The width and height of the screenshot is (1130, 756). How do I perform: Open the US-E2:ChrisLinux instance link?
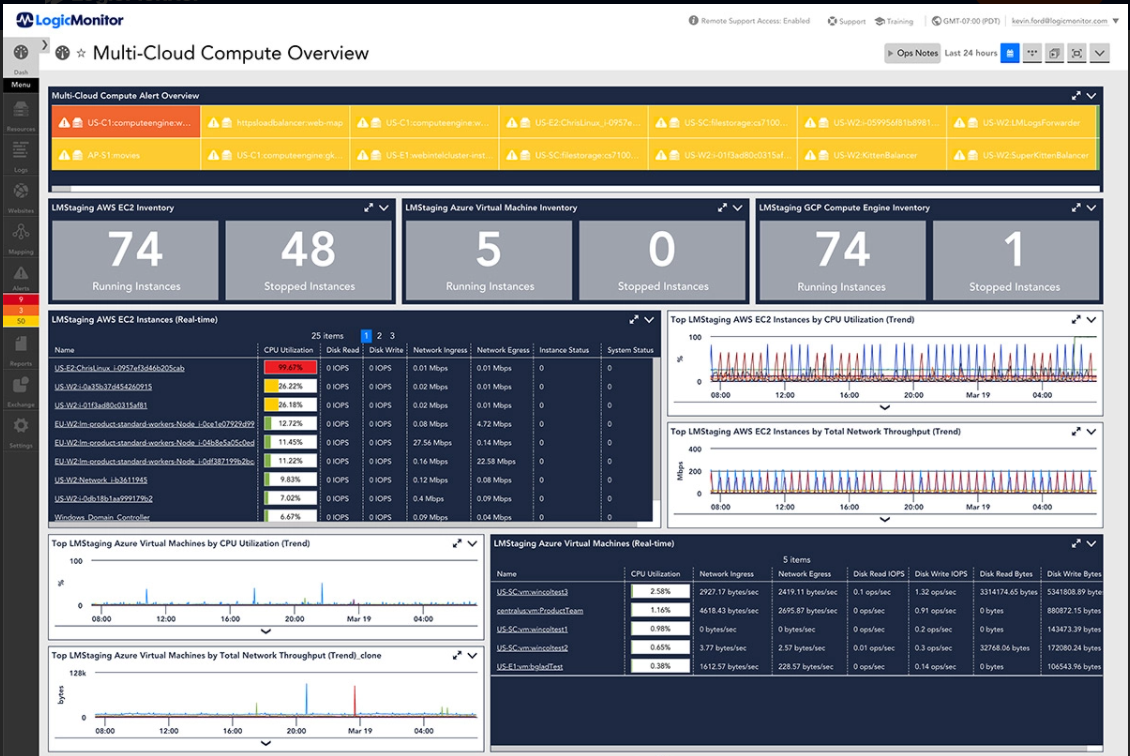tap(120, 368)
